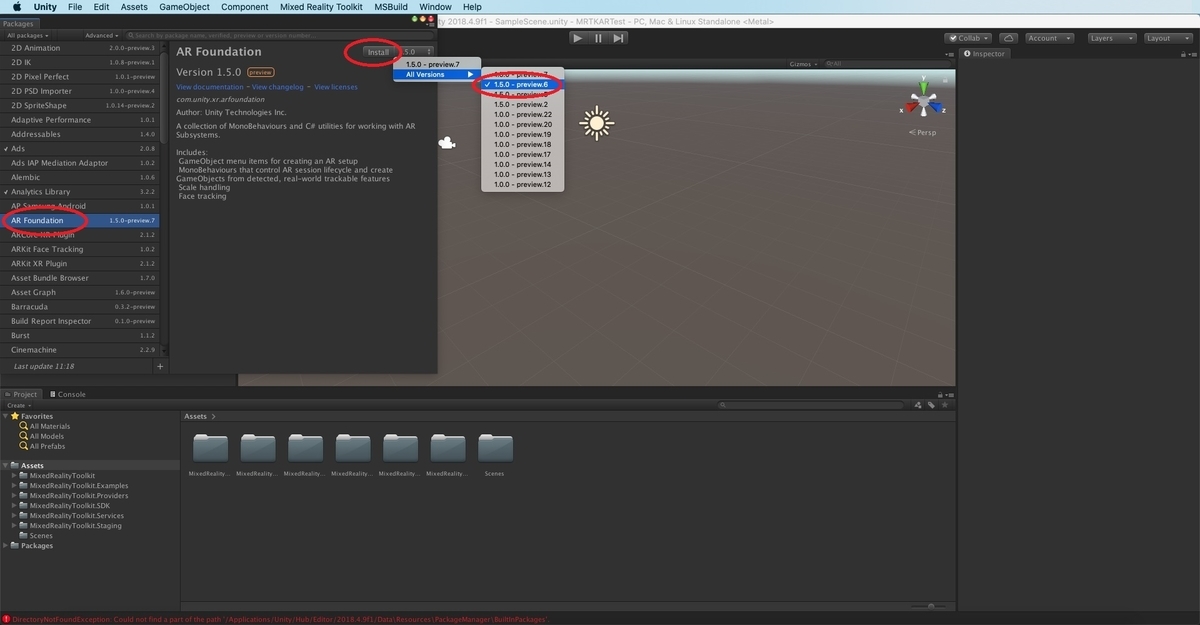Click the Pause button

pos(598,38)
